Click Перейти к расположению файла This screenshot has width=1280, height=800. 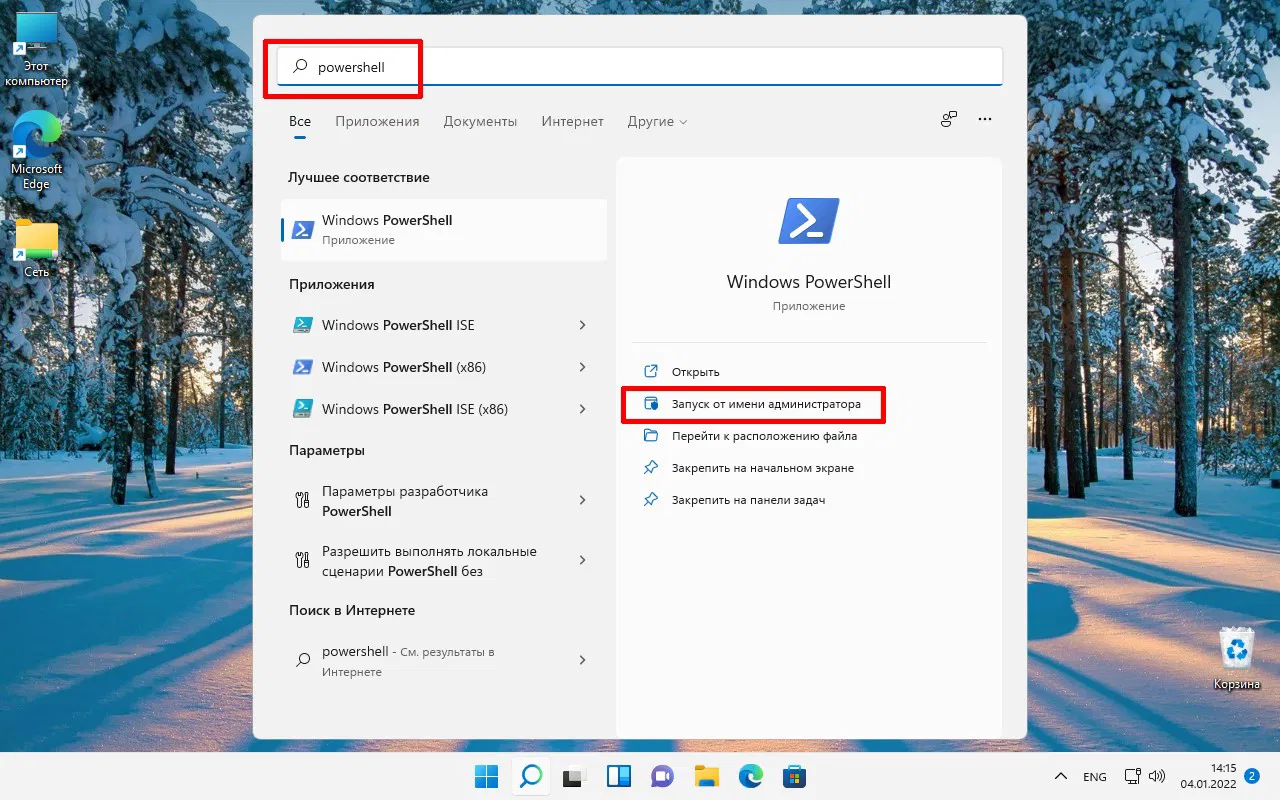[x=750, y=436]
